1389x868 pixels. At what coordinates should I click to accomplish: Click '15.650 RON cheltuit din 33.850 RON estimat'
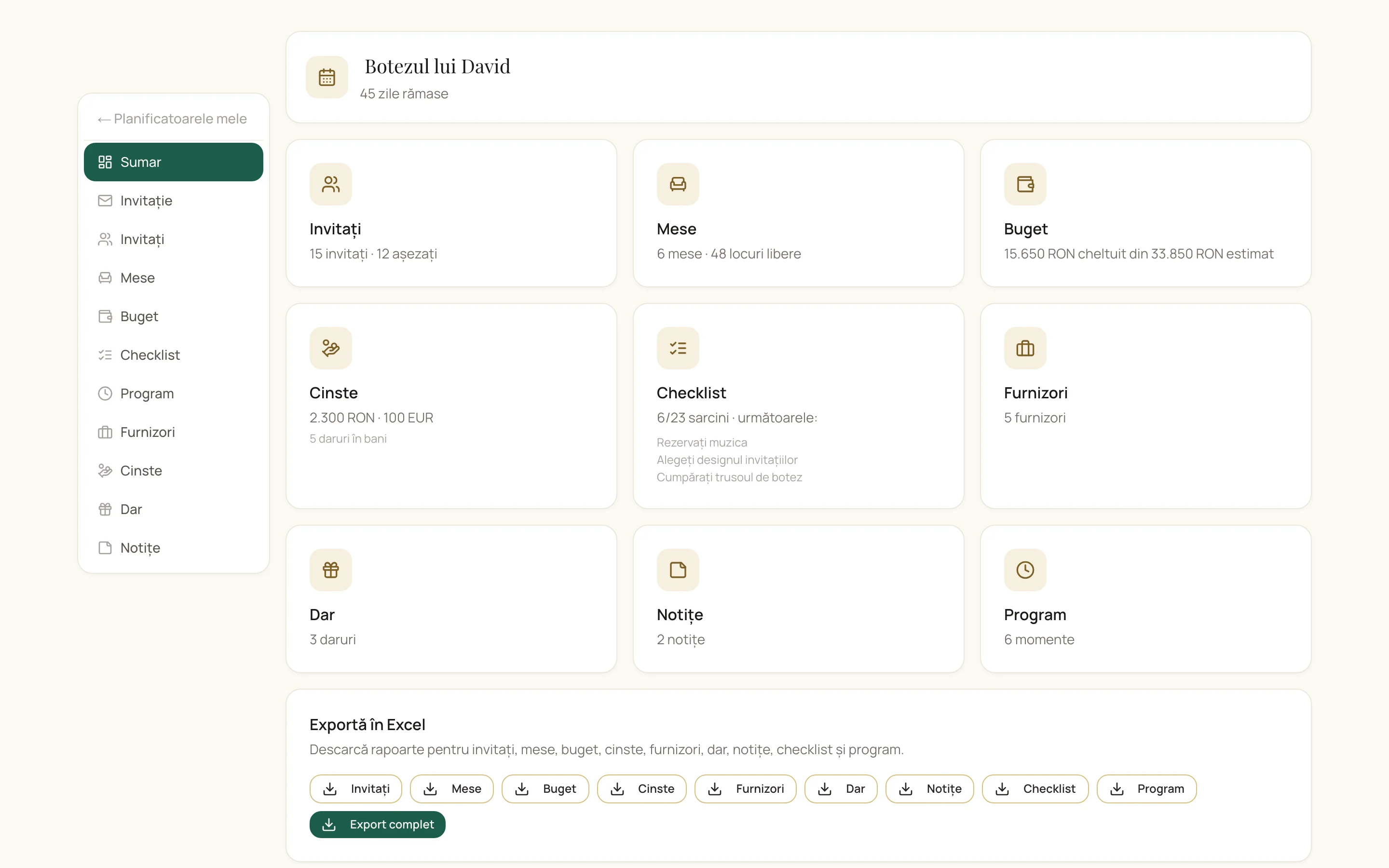(1139, 254)
